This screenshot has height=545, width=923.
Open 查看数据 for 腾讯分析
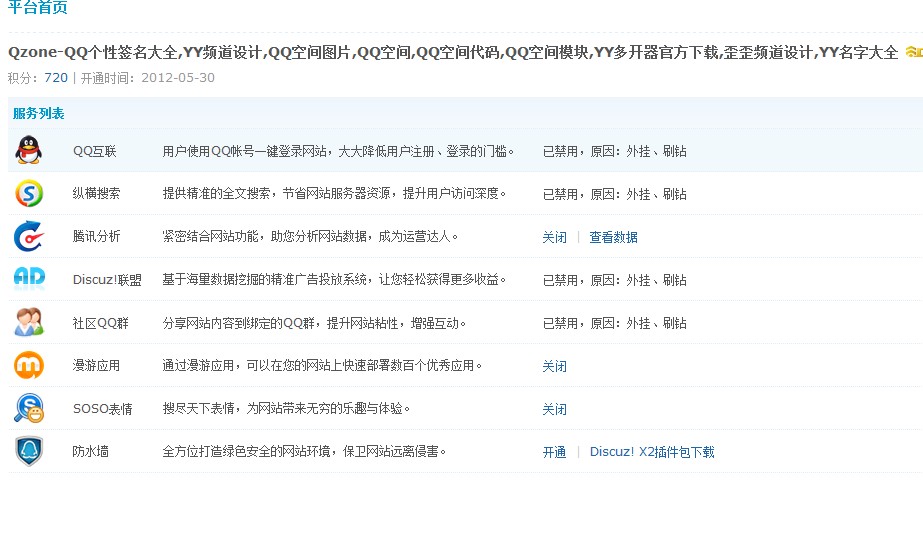click(613, 237)
